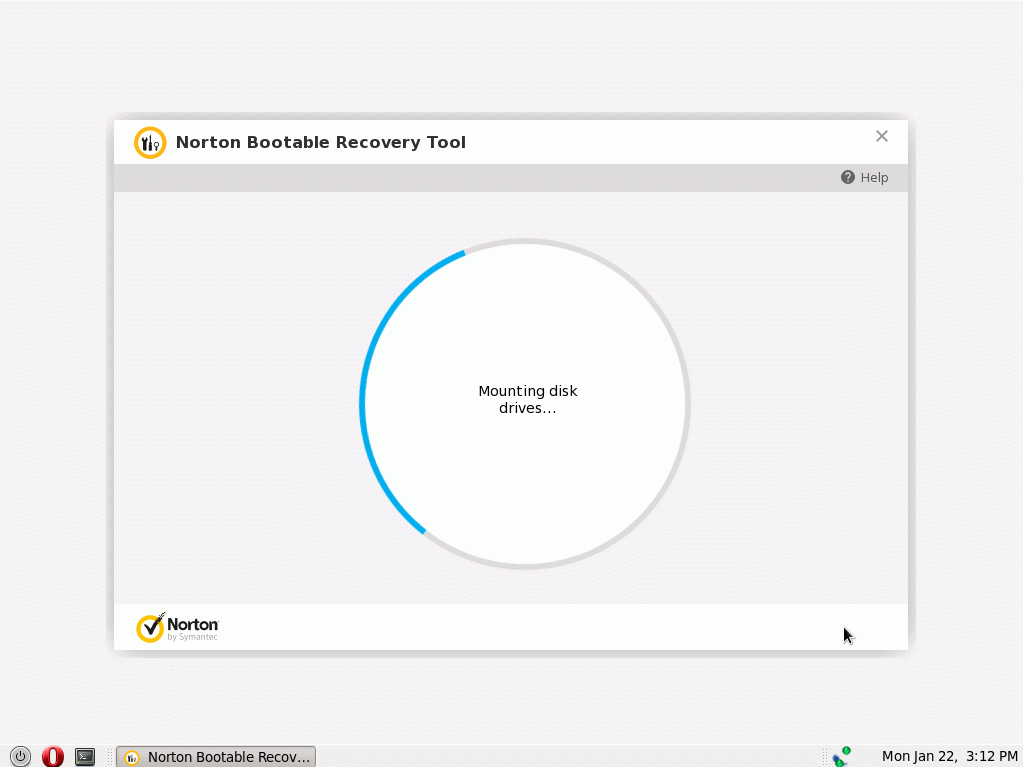Click the Norton tools logo in title
This screenshot has width=1023, height=767.
(150, 142)
